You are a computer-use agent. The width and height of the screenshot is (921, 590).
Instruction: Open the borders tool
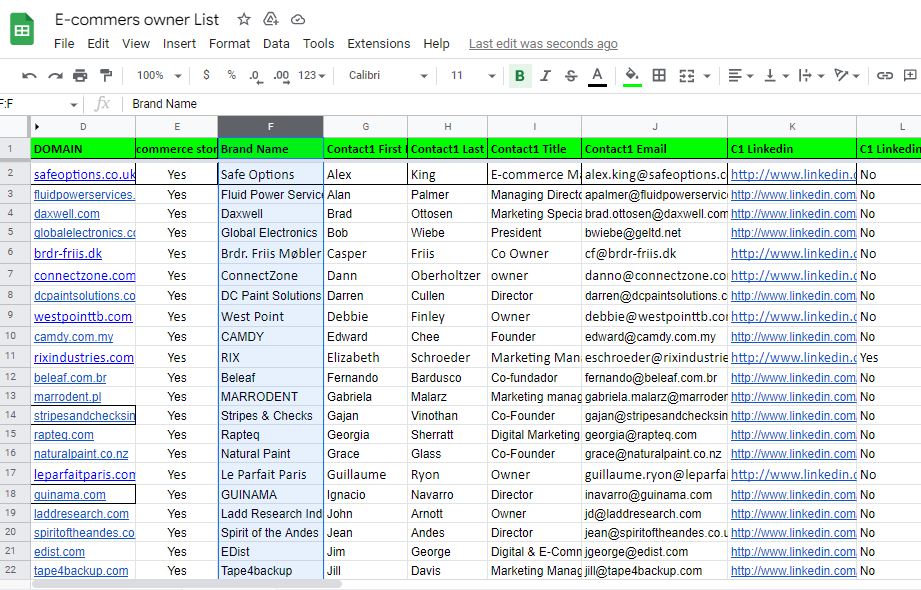[659, 75]
